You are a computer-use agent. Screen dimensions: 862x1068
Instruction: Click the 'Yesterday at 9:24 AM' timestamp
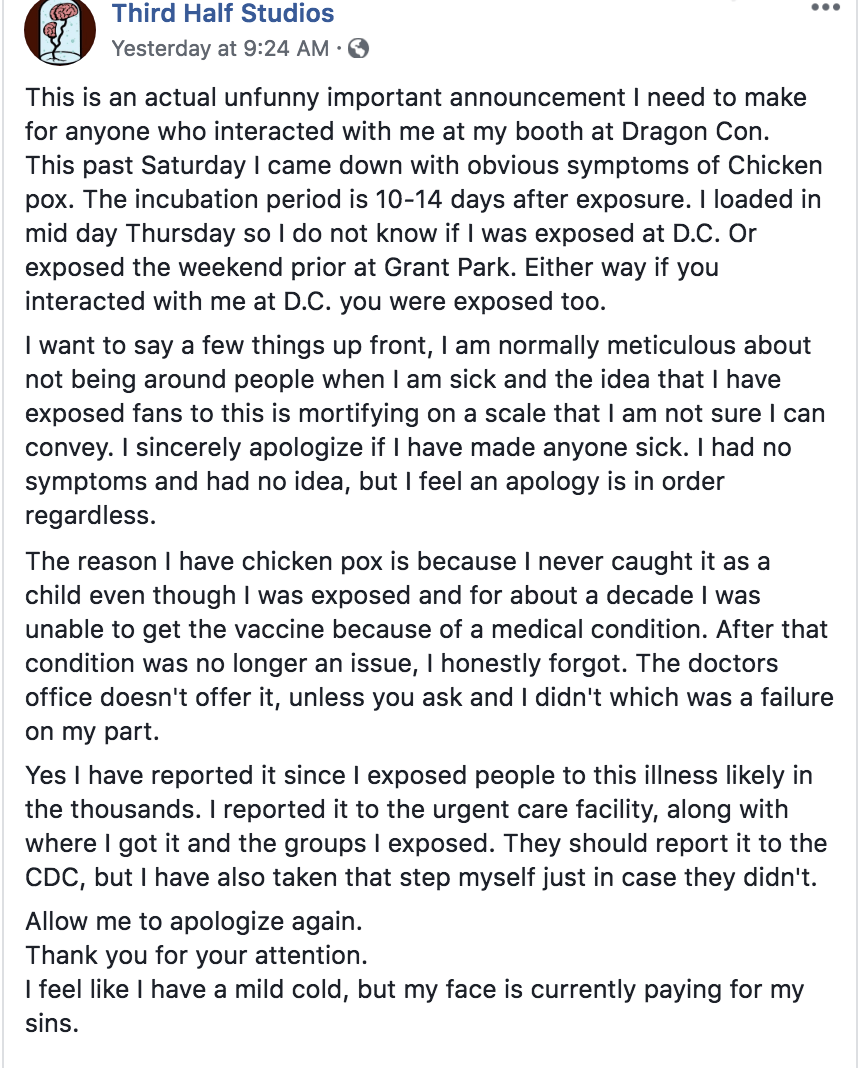point(220,47)
